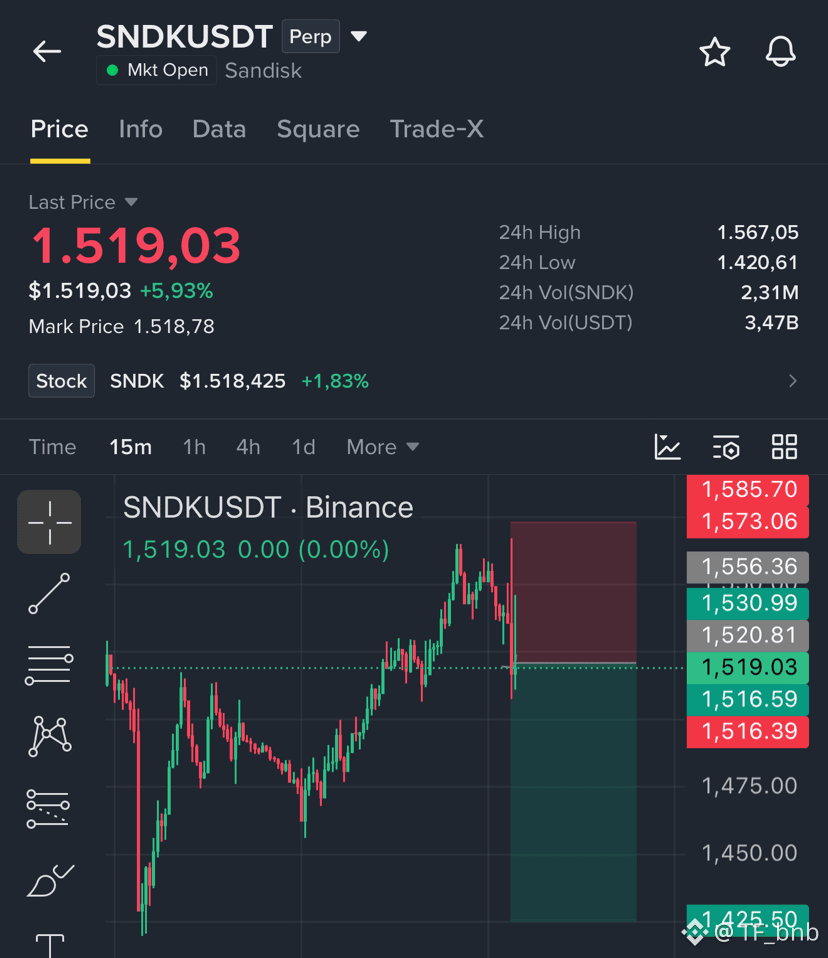
Task: Switch to the Data tab
Action: click(x=219, y=130)
